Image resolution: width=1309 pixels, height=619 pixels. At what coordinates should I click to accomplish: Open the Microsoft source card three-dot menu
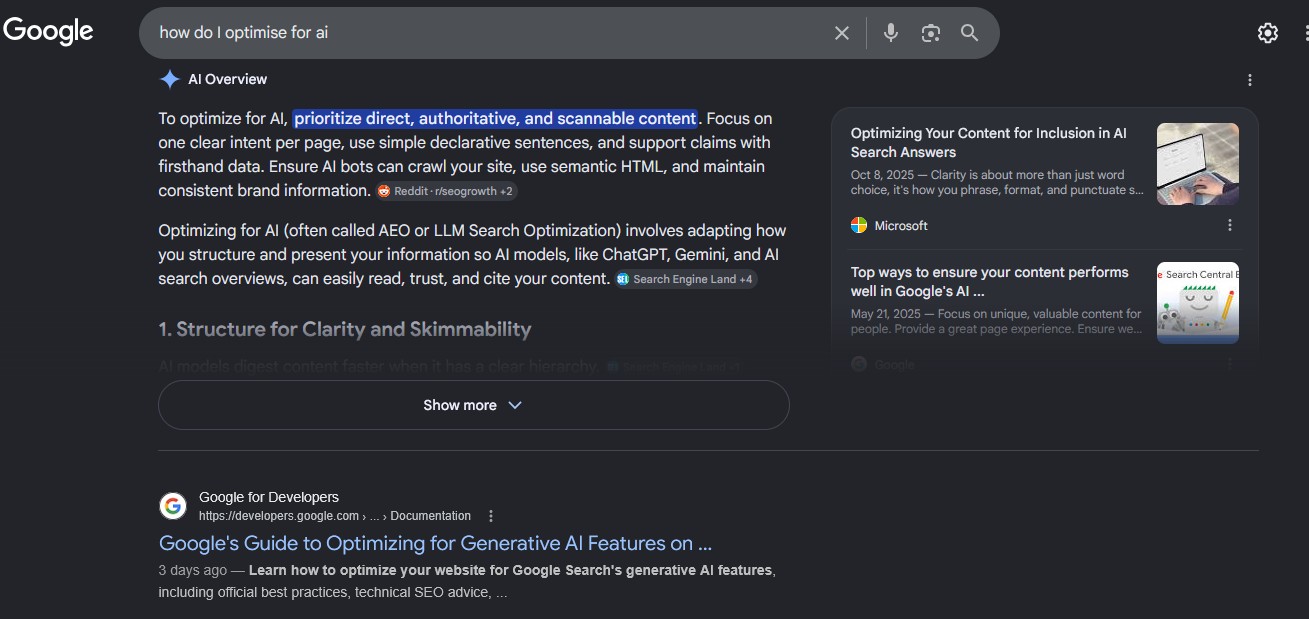[1230, 225]
